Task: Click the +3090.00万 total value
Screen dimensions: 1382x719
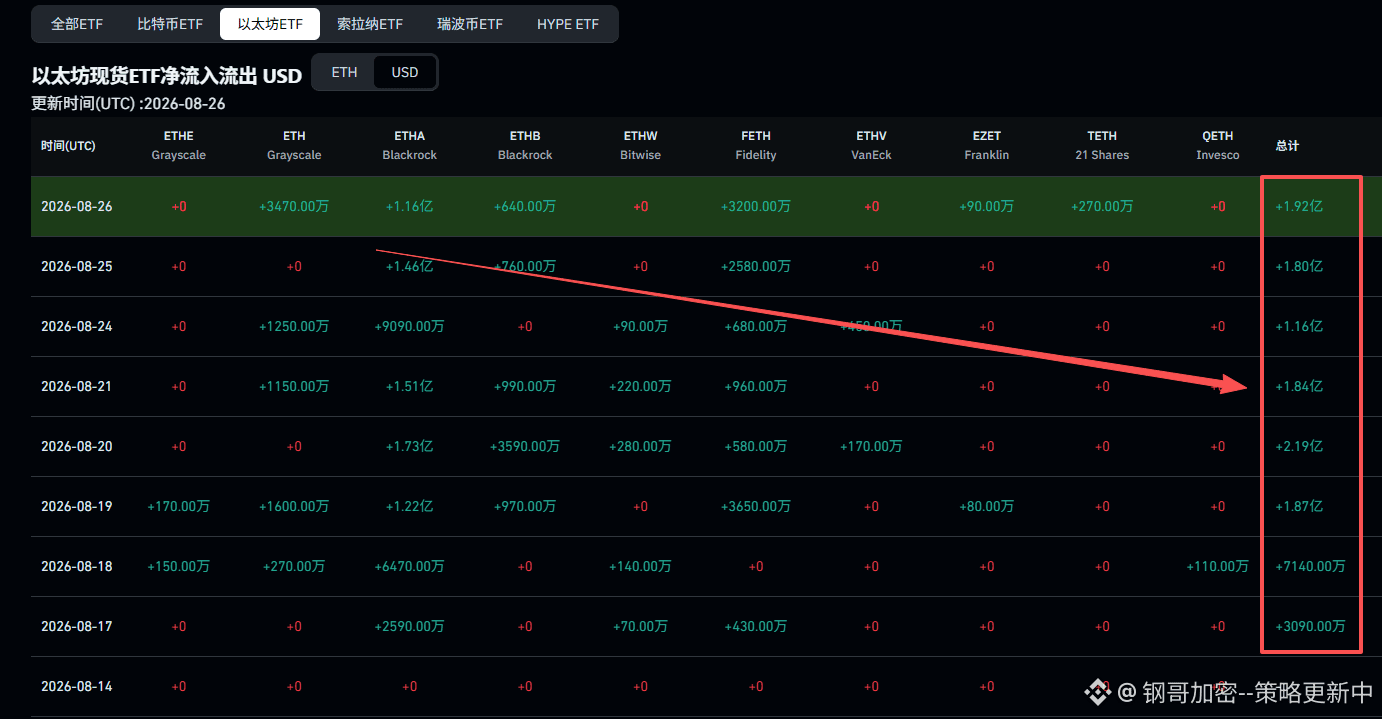Action: [x=1310, y=626]
